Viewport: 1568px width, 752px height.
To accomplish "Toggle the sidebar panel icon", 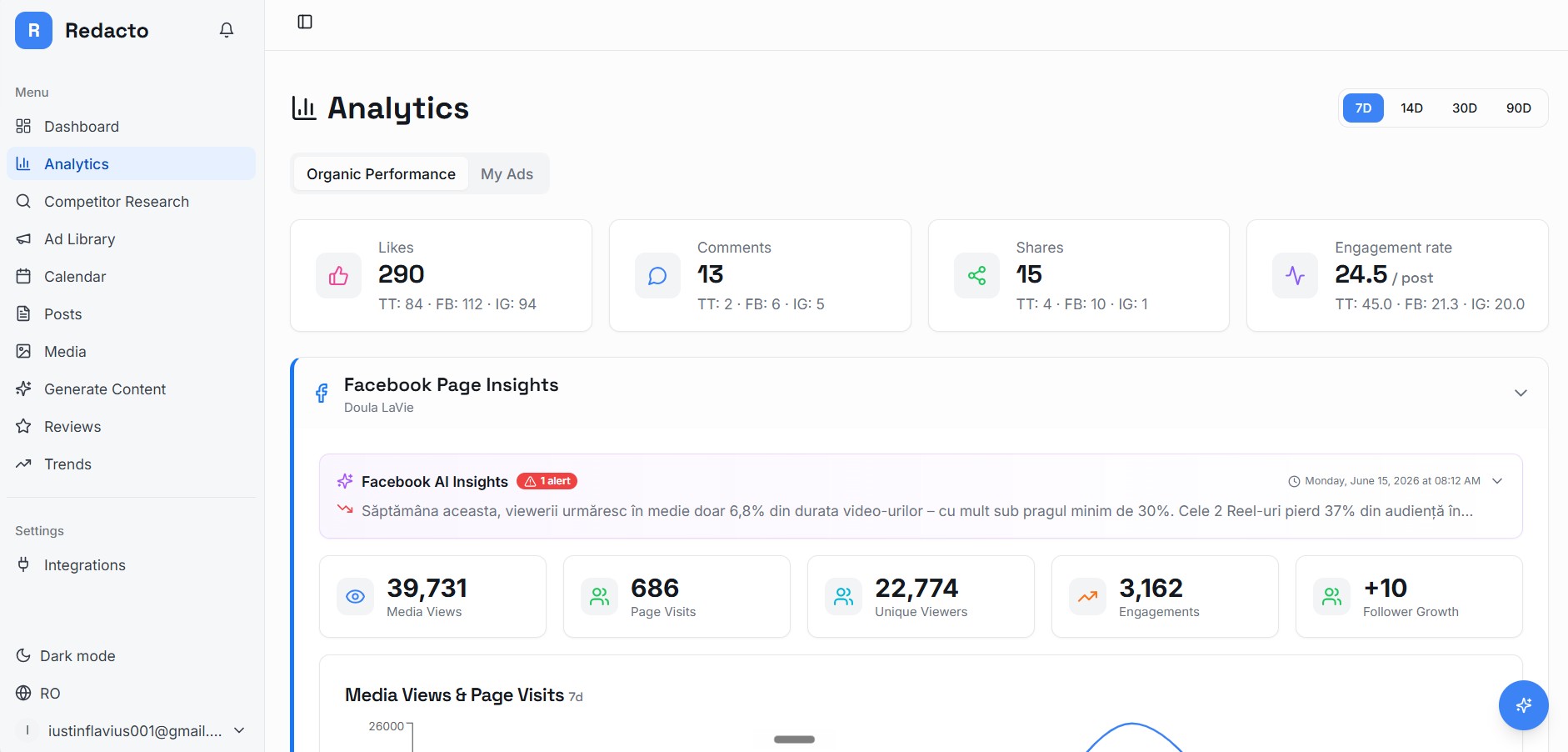I will point(305,22).
